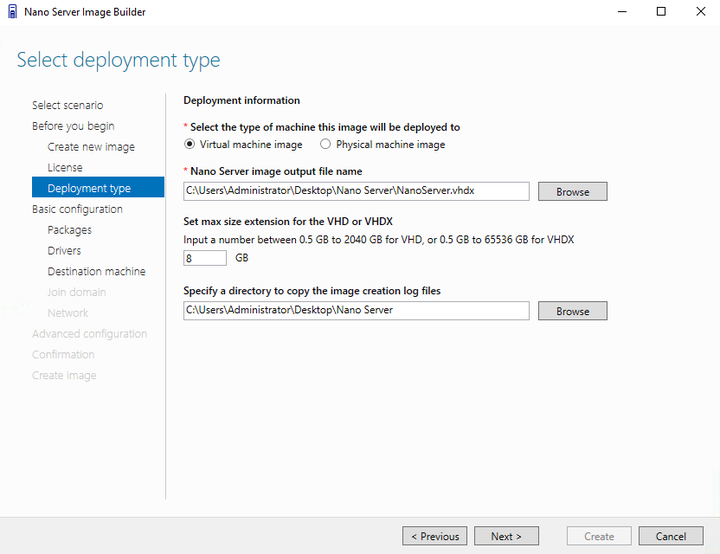Open the License step
This screenshot has width=720, height=554.
[x=65, y=168]
